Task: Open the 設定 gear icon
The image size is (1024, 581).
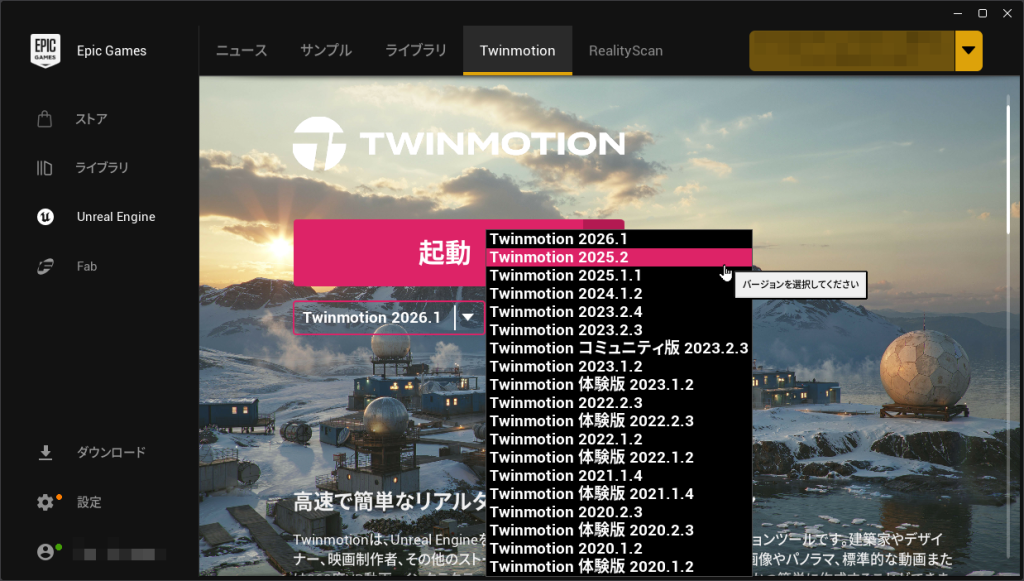Action: click(45, 502)
